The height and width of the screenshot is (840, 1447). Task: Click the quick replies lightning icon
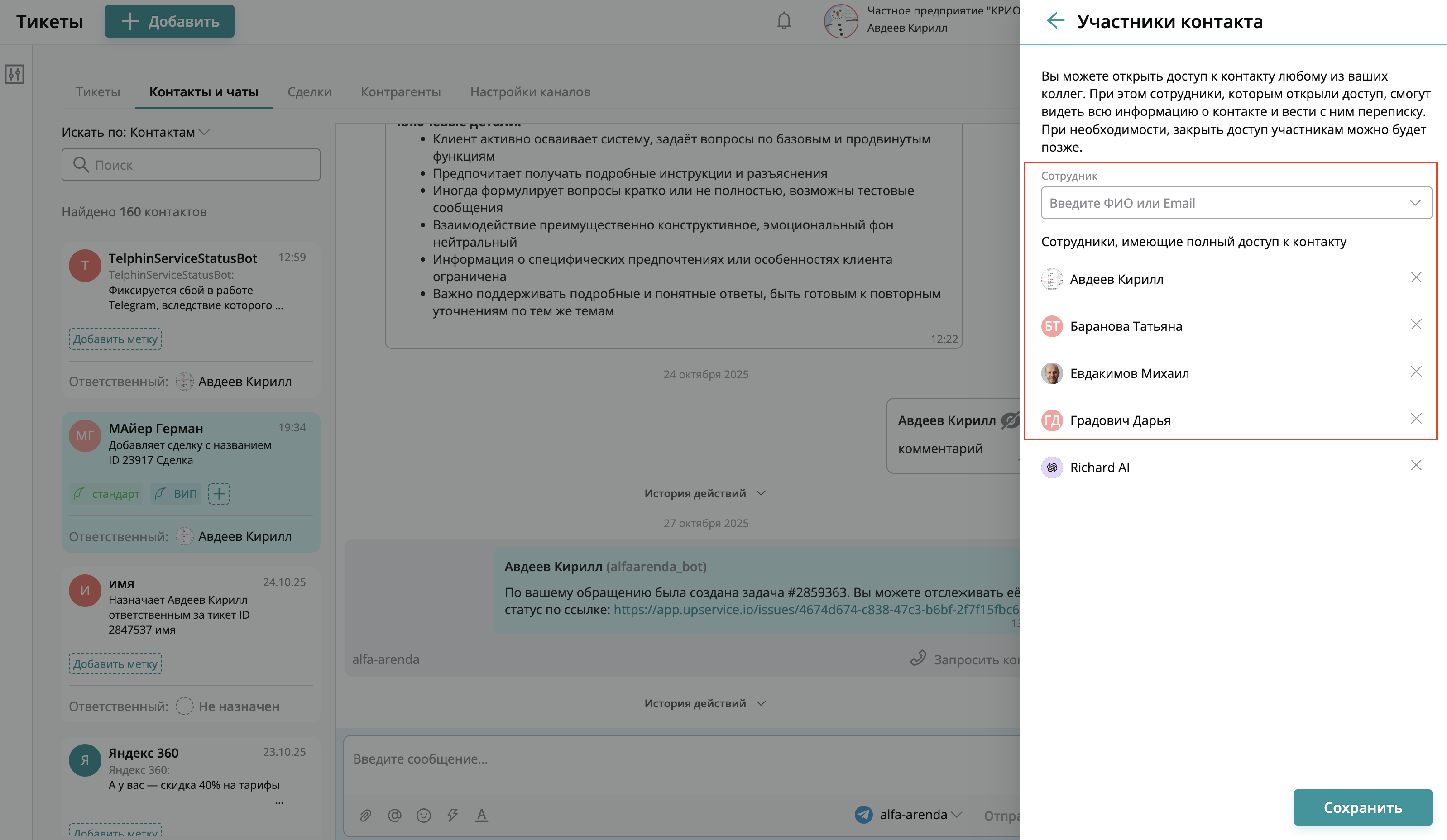tap(452, 815)
